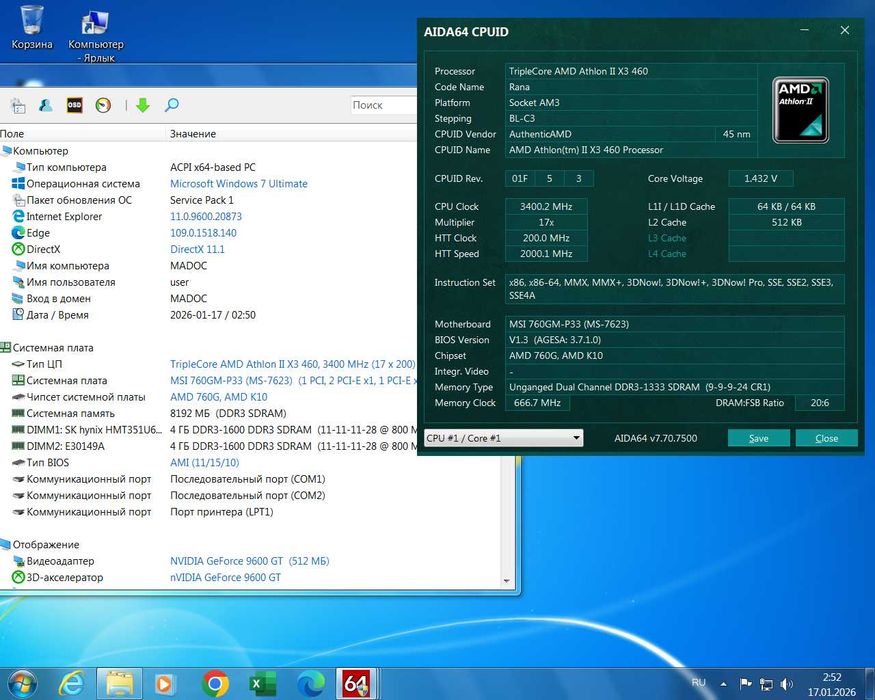Open Google Chrome from the taskbar
This screenshot has height=700, width=875.
[215, 684]
